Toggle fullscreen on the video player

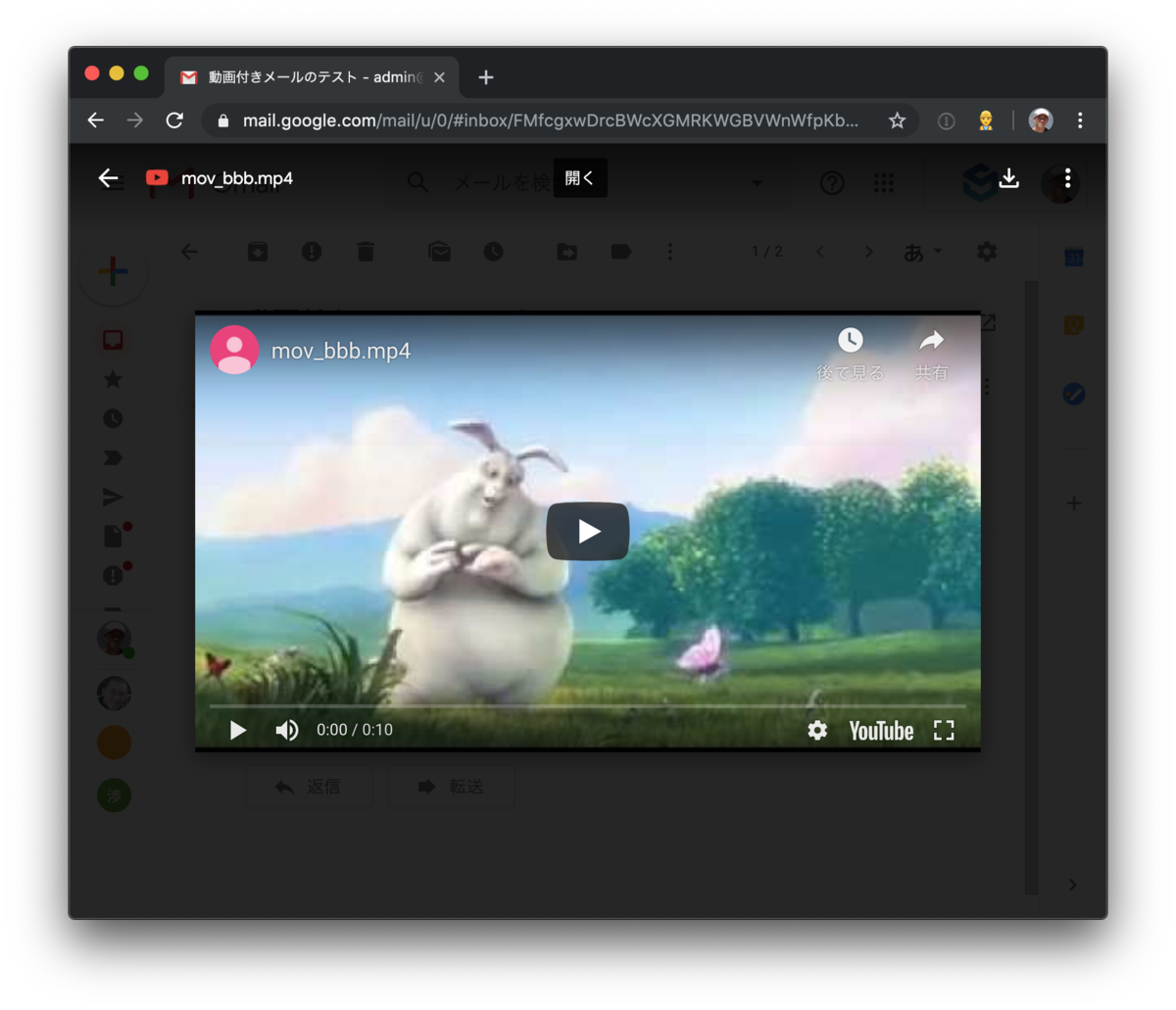[x=943, y=730]
